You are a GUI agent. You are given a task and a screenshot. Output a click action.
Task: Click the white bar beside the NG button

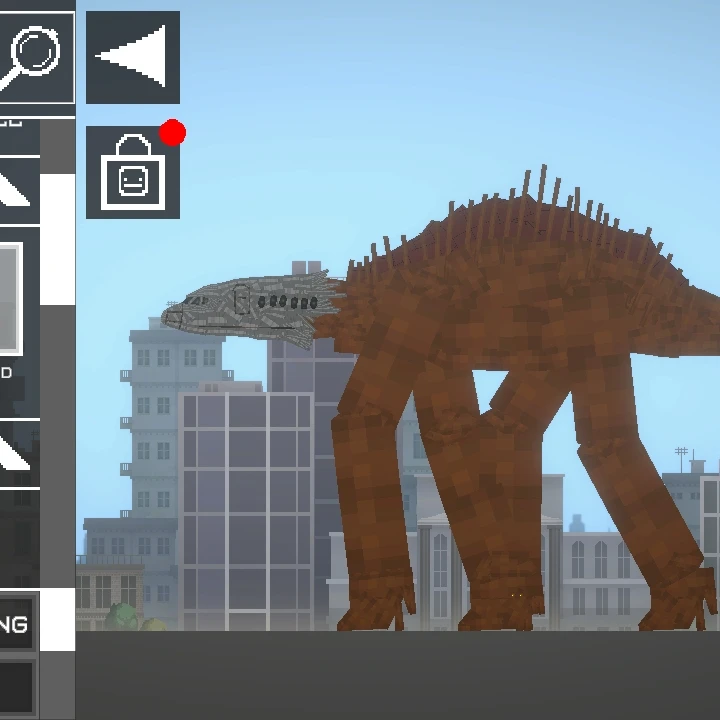(x=58, y=619)
